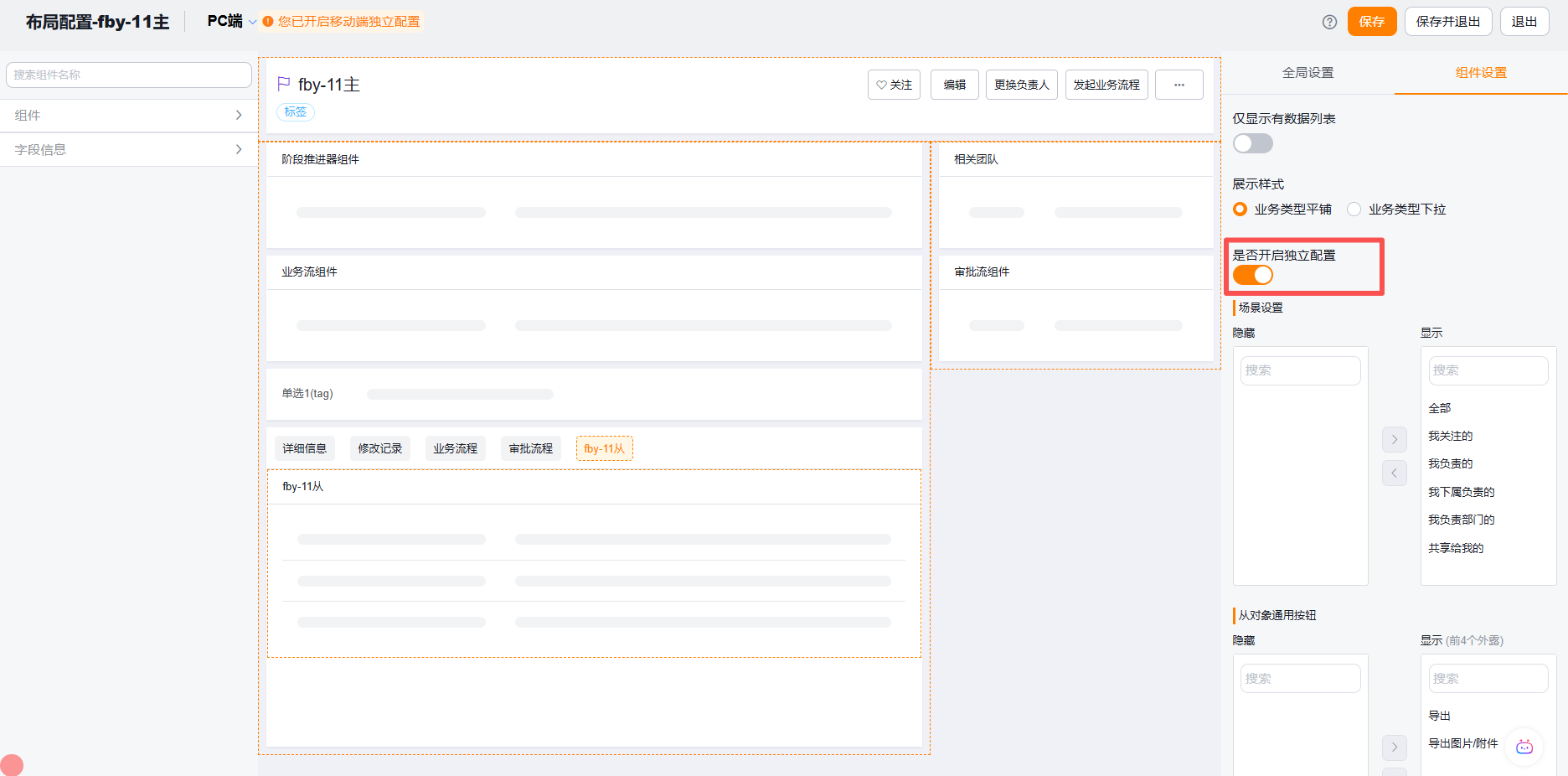Open the more actions ellipsis button
1568x776 pixels.
point(1179,85)
